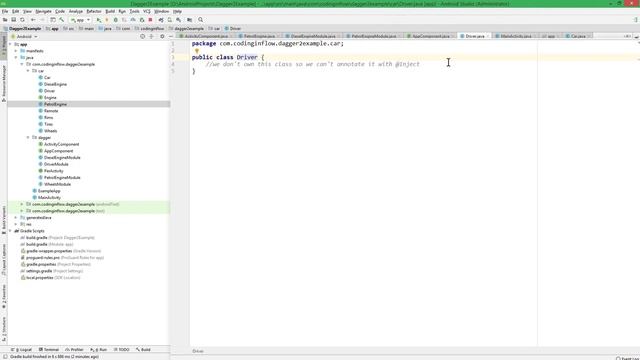Open the Profiler tool window
The height and width of the screenshot is (360, 640).
pyautogui.click(x=74, y=350)
